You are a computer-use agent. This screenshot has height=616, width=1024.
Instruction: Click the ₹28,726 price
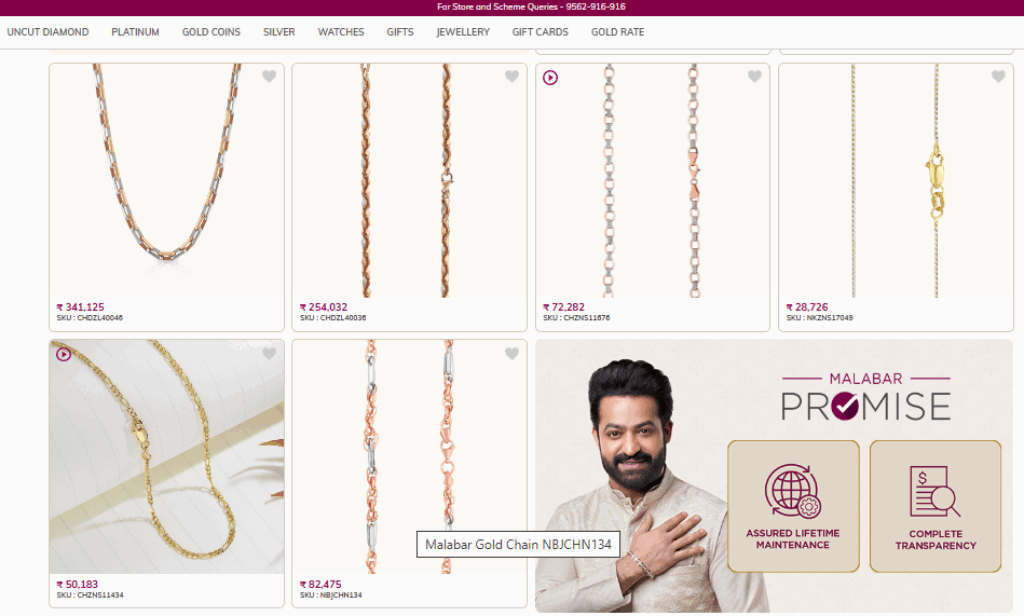(807, 307)
